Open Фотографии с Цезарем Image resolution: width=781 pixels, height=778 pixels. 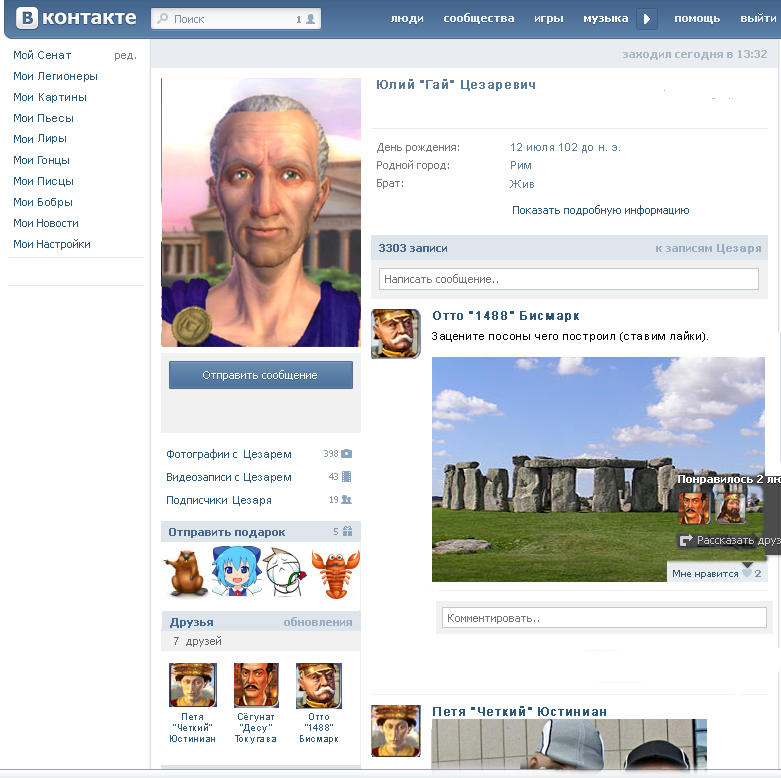pyautogui.click(x=229, y=454)
